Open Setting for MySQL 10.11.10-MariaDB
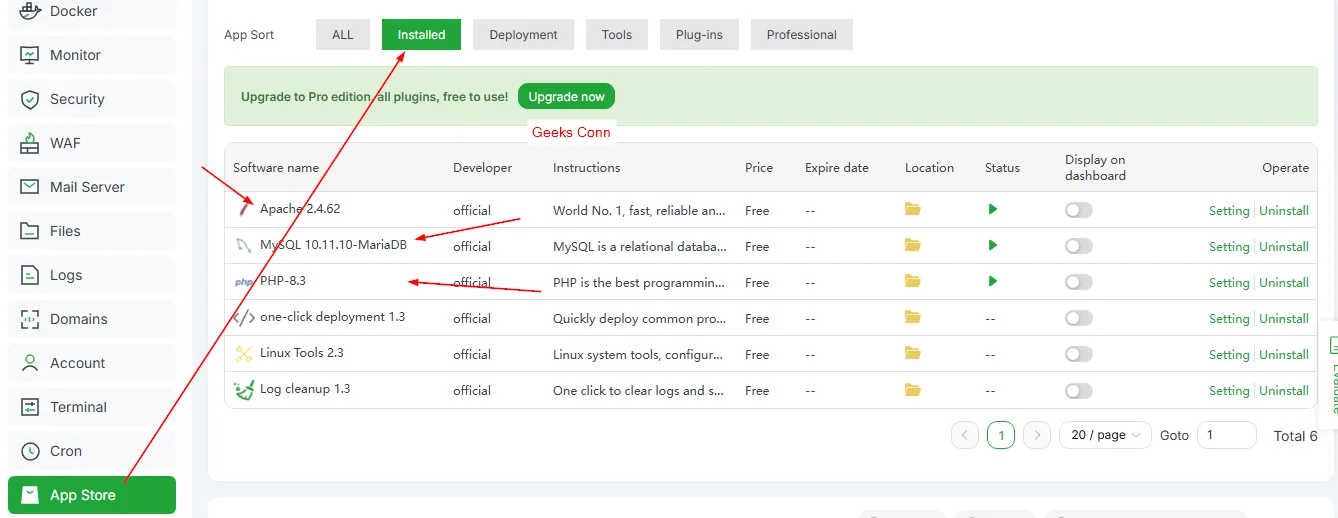This screenshot has height=518, width=1338. [x=1229, y=246]
